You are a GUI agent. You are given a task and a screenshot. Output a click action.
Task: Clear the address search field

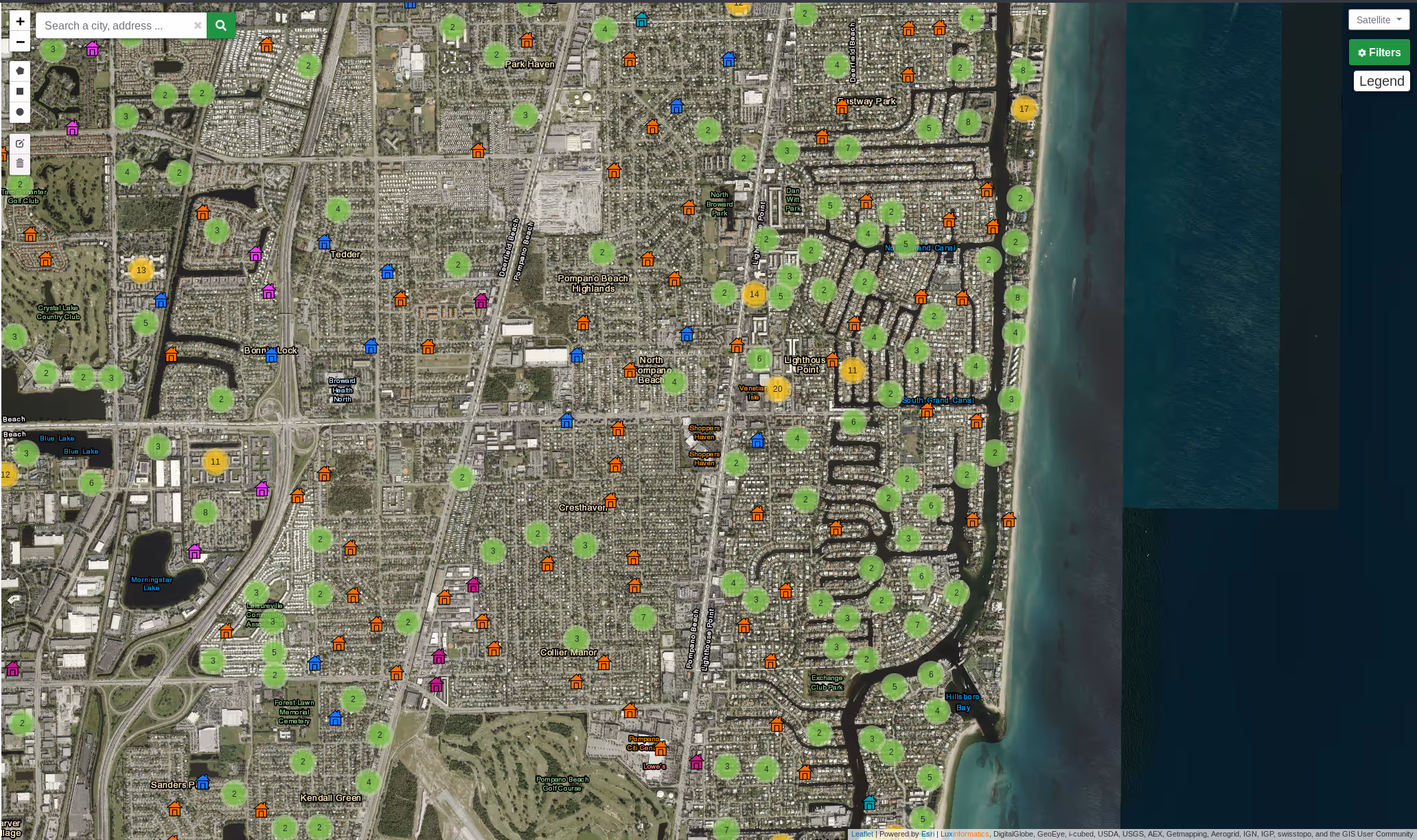(198, 25)
